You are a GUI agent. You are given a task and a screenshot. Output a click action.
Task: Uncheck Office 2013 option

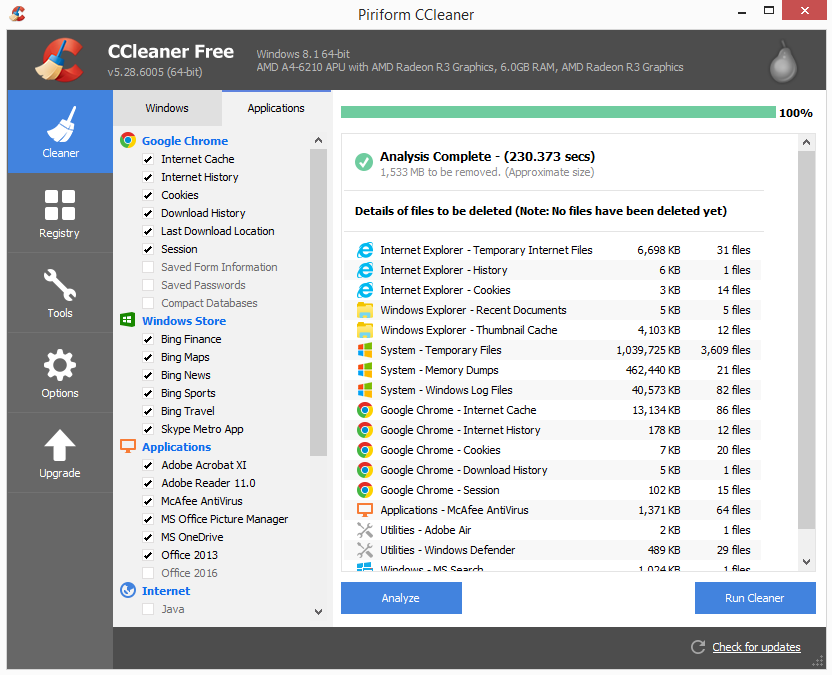148,555
